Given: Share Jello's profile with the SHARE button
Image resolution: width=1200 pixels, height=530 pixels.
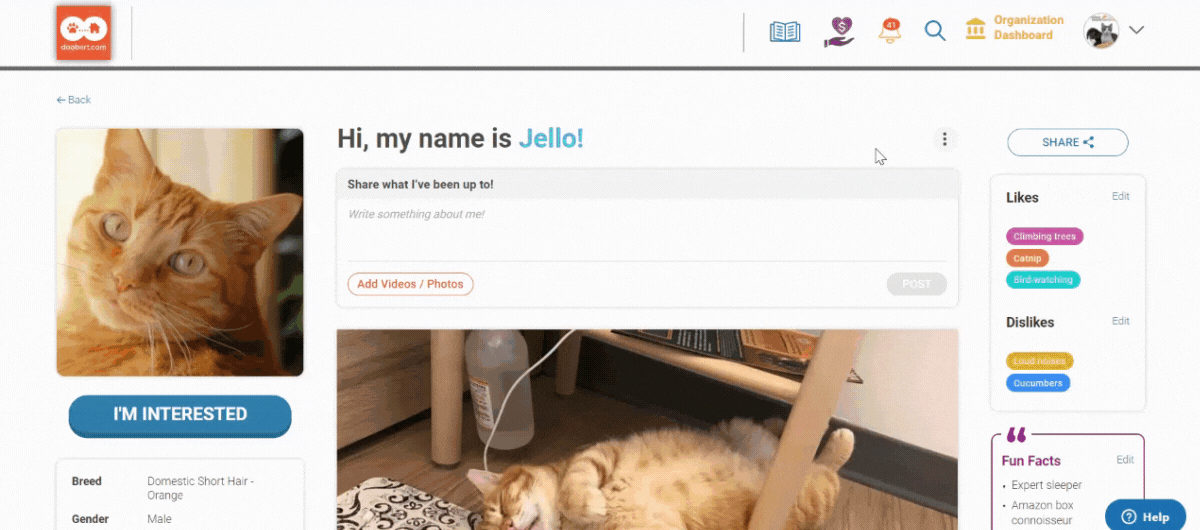Looking at the screenshot, I should click(x=1067, y=142).
